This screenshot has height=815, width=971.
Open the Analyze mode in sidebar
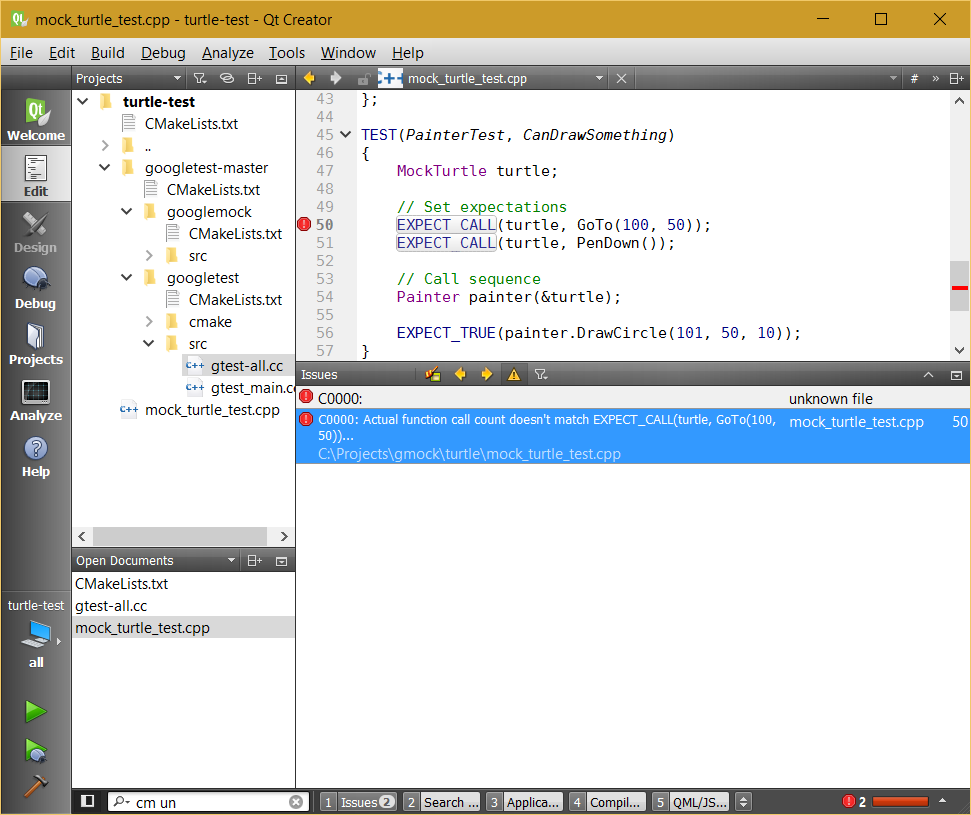(36, 400)
